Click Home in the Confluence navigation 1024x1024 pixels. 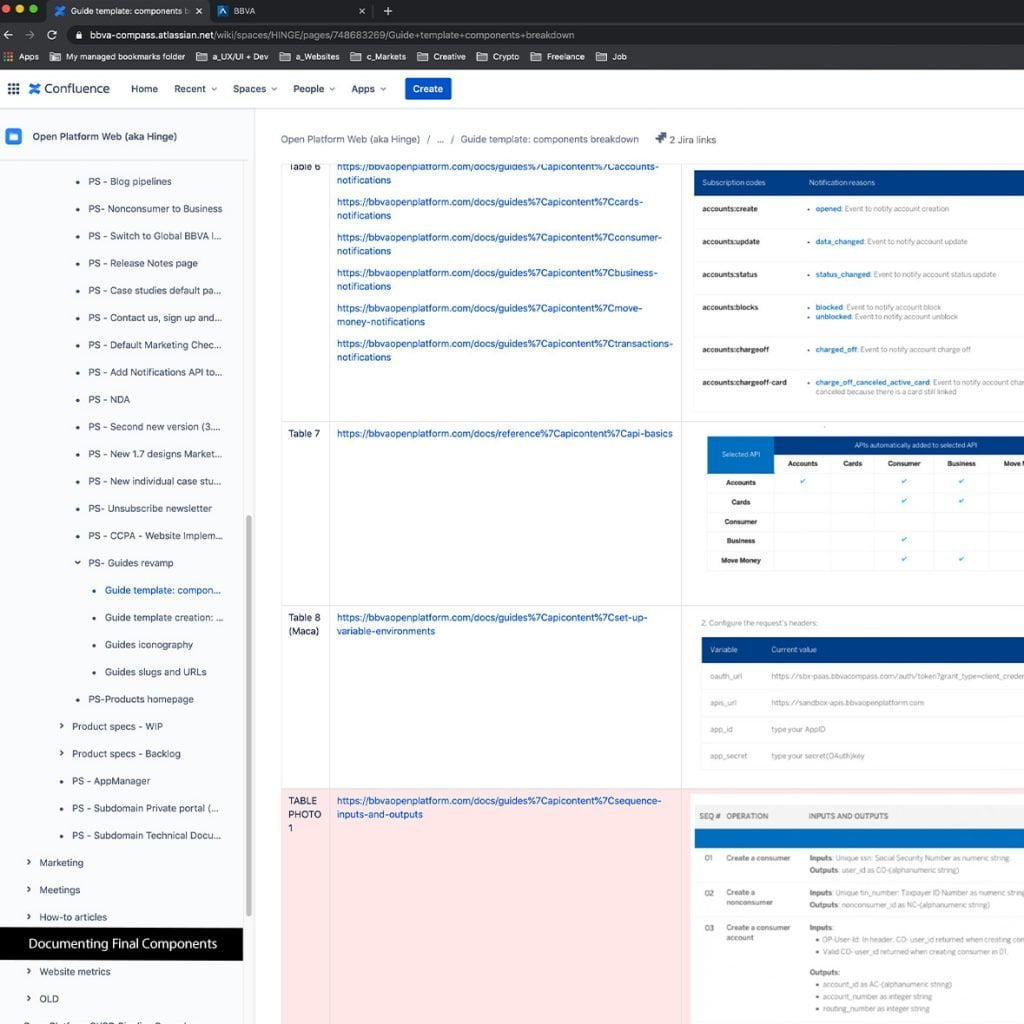click(x=144, y=89)
